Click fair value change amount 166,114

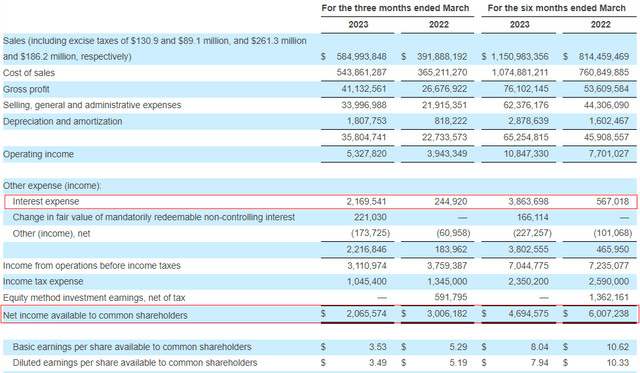(x=533, y=218)
